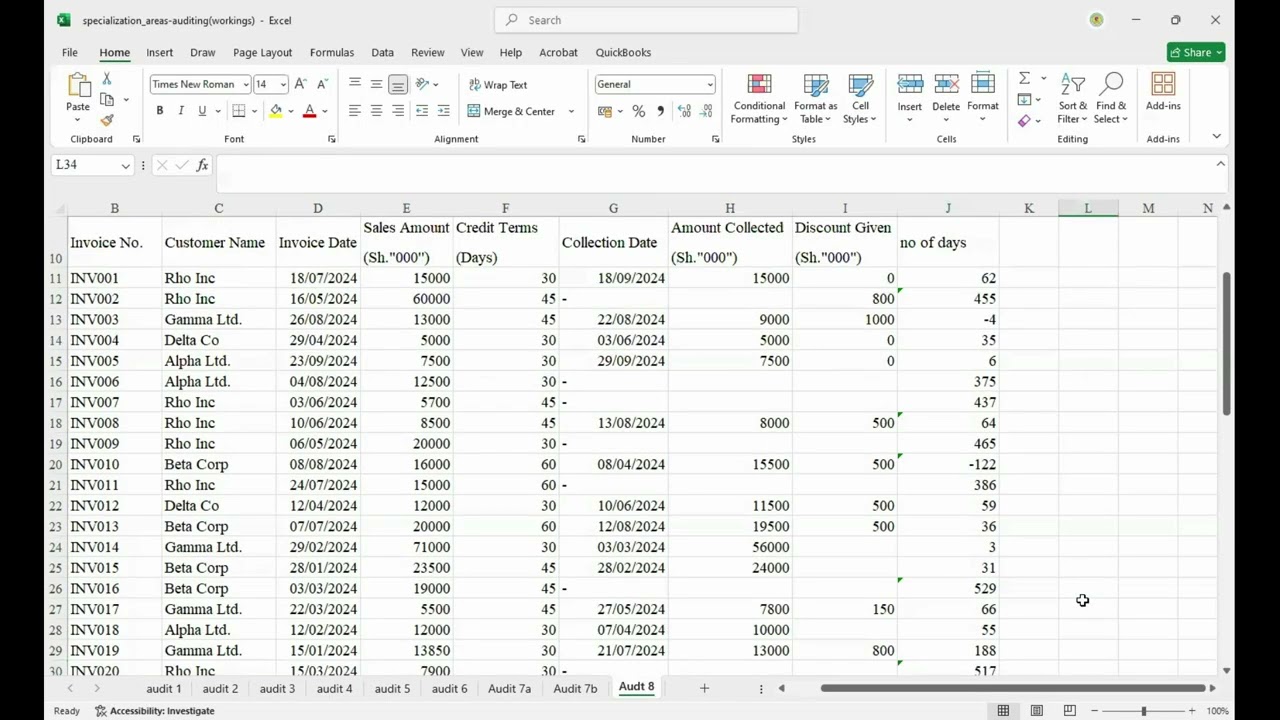The image size is (1280, 720).
Task: Increase font size with the larger A icon
Action: [x=300, y=84]
